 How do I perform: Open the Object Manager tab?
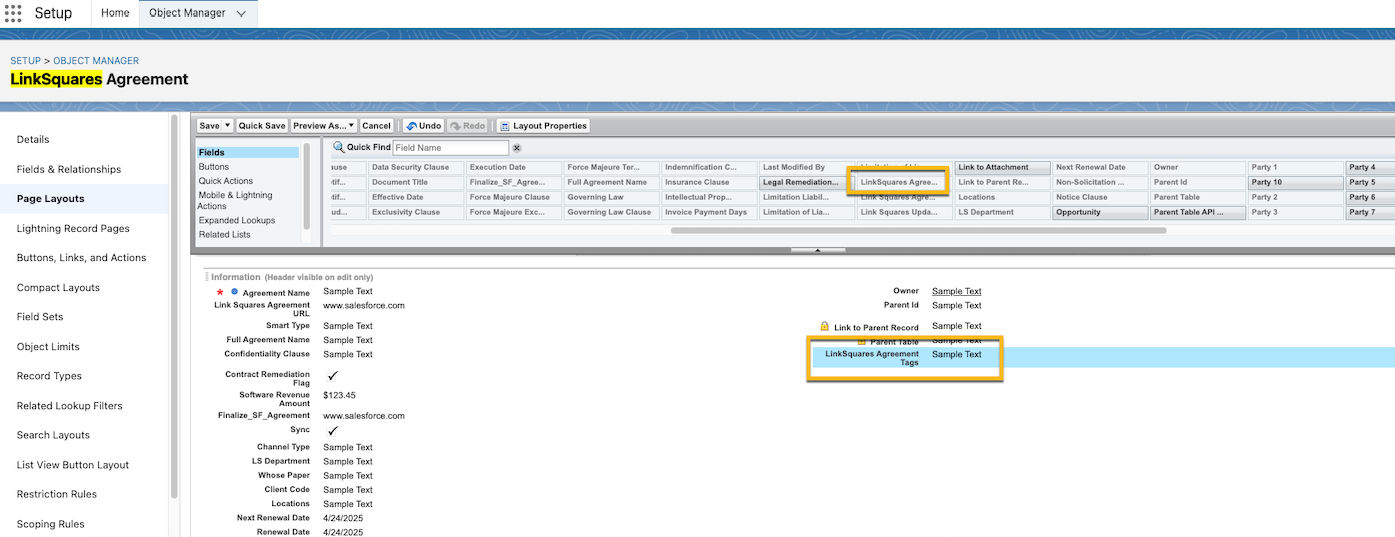[x=187, y=13]
